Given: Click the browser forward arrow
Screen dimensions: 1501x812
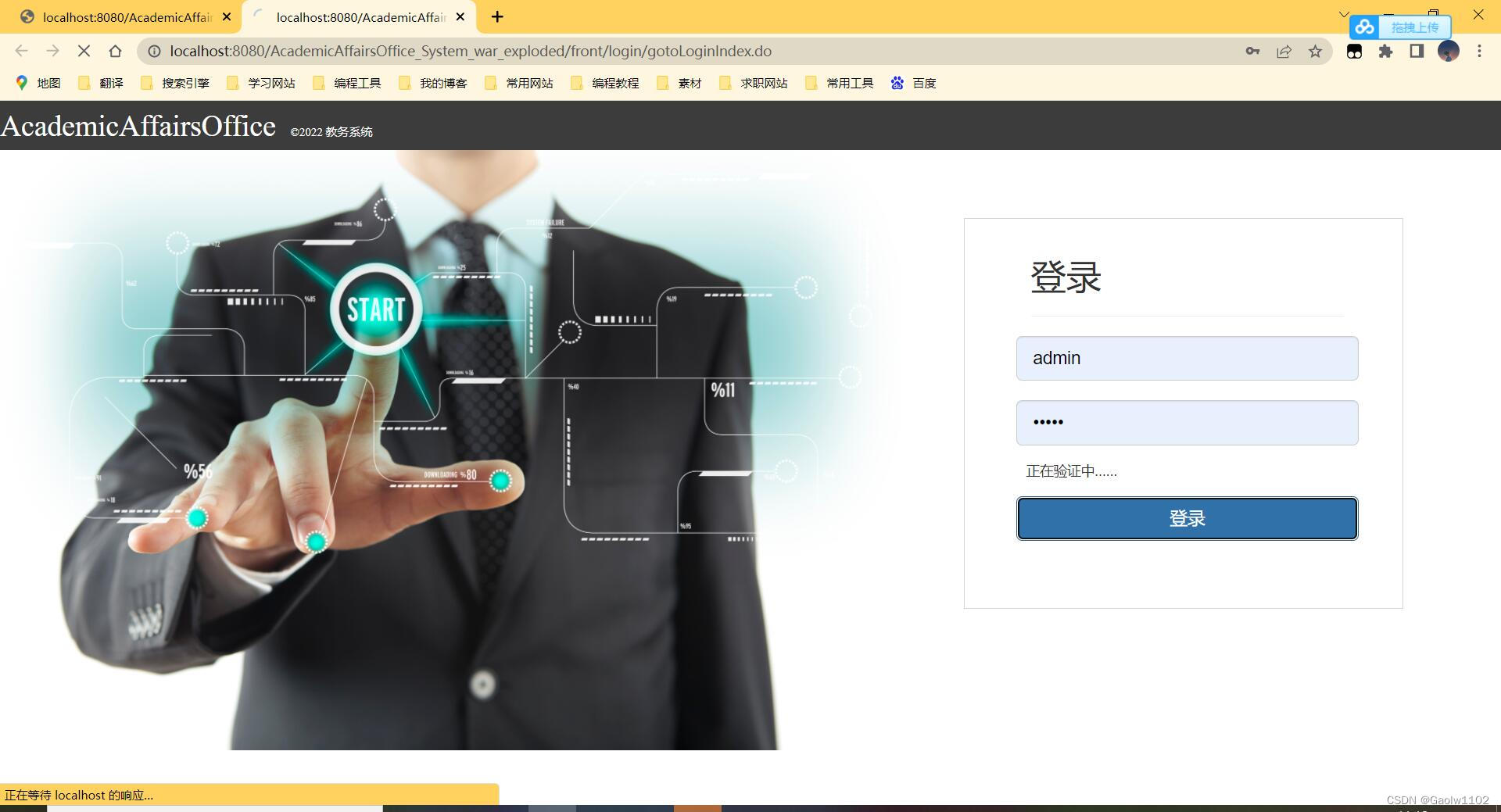Looking at the screenshot, I should [x=52, y=51].
